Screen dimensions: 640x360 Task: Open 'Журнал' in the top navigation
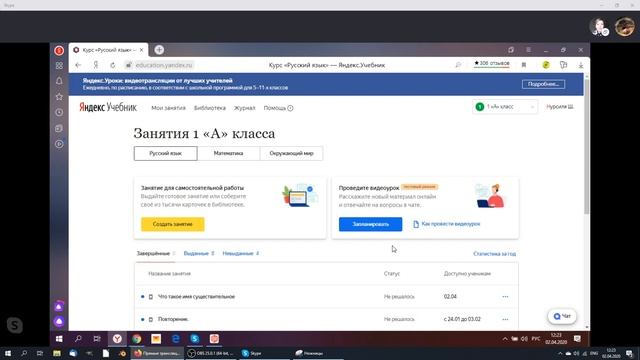[244, 108]
